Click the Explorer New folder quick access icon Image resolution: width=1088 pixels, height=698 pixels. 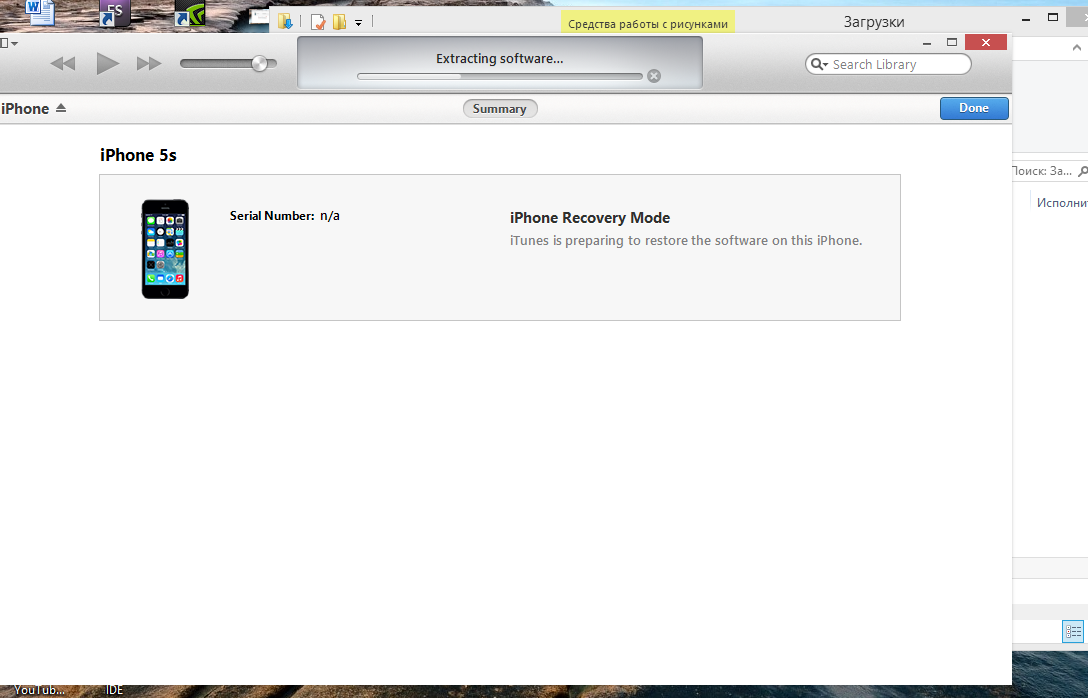(339, 22)
